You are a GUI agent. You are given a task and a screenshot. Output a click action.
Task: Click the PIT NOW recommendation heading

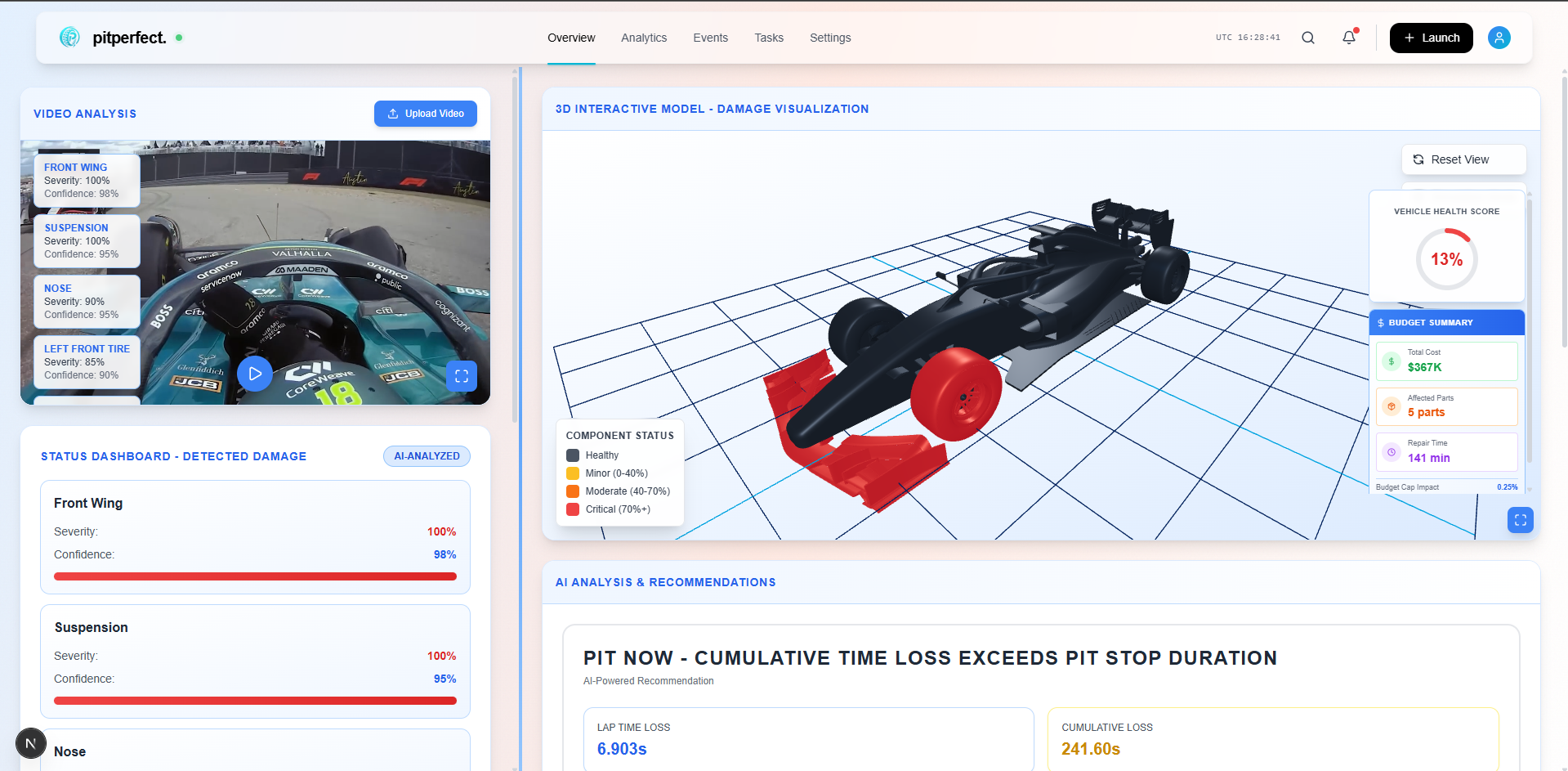click(x=930, y=658)
